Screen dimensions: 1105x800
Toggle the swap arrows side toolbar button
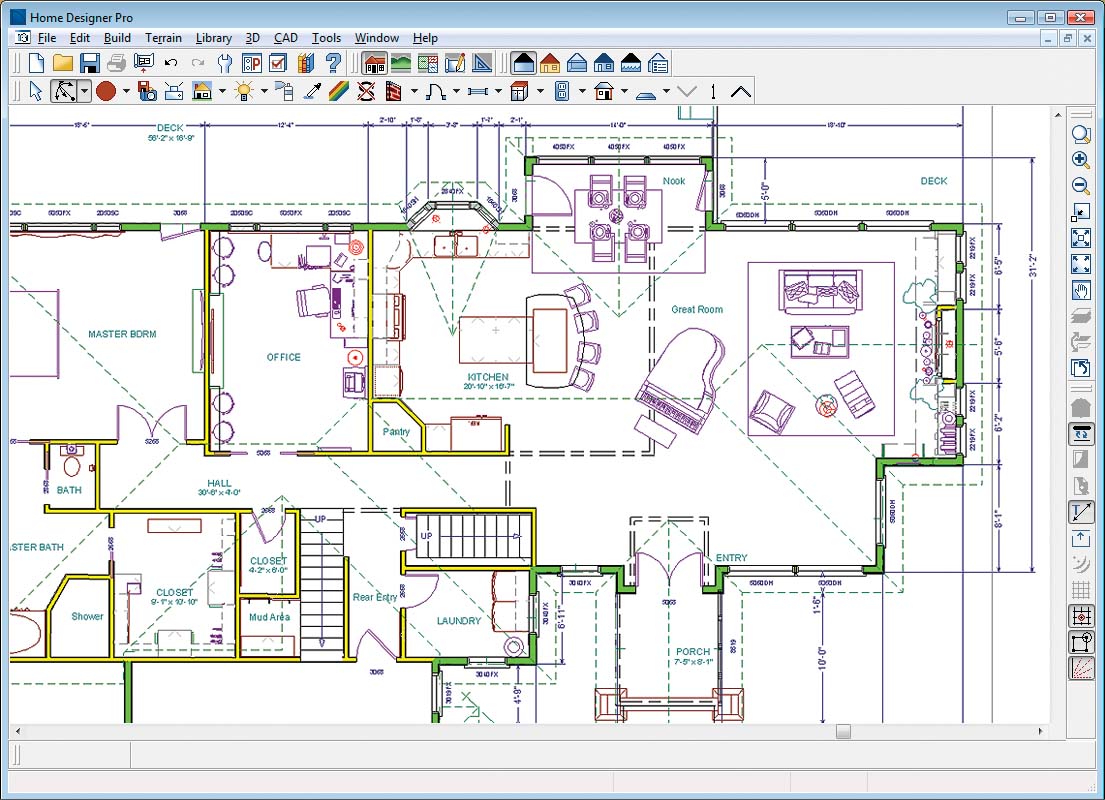1080,434
